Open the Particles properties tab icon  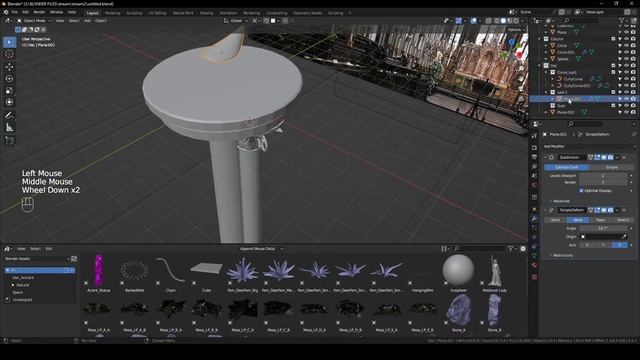(535, 228)
